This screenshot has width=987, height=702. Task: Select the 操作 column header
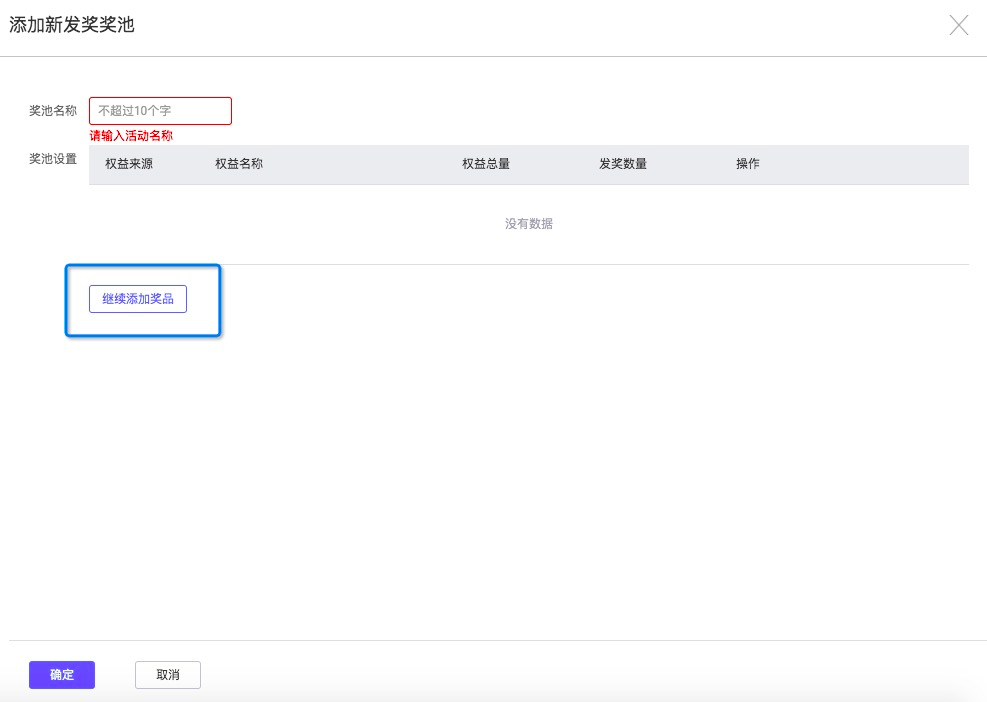pos(748,164)
